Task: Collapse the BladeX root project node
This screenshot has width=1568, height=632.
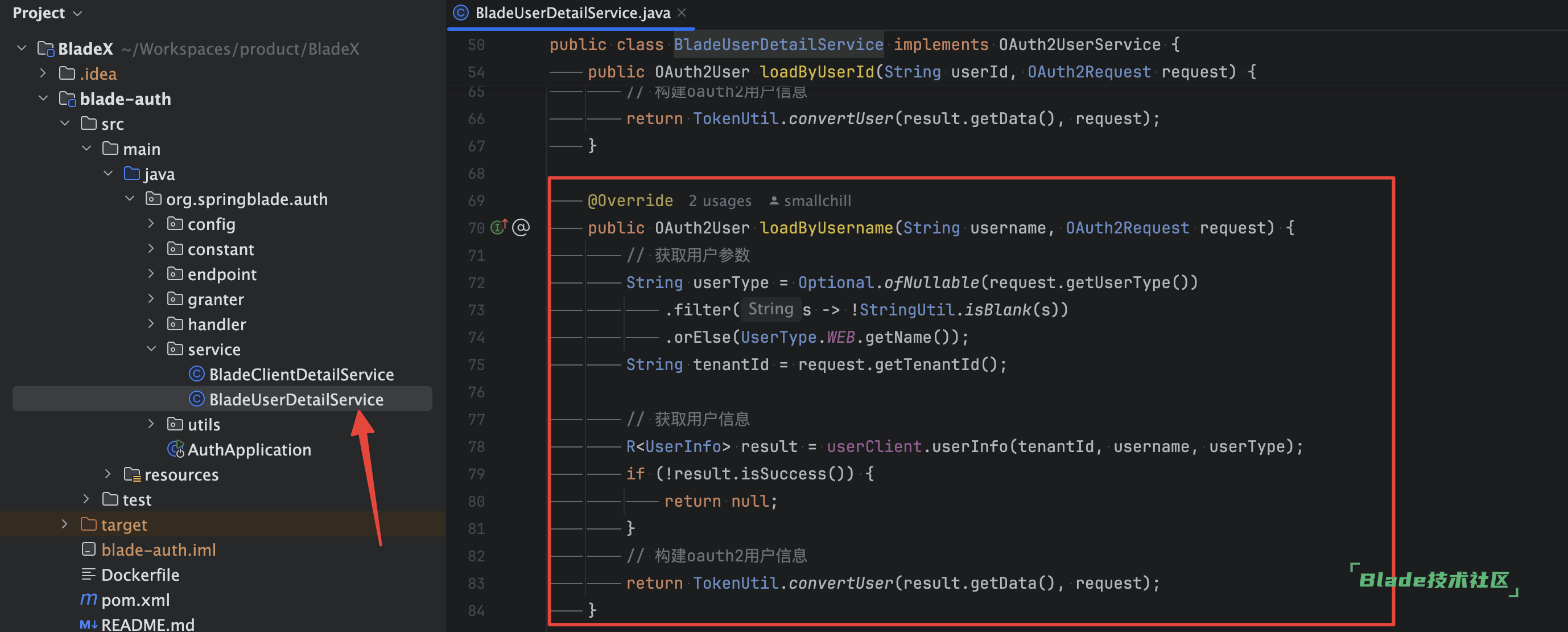Action: coord(22,47)
